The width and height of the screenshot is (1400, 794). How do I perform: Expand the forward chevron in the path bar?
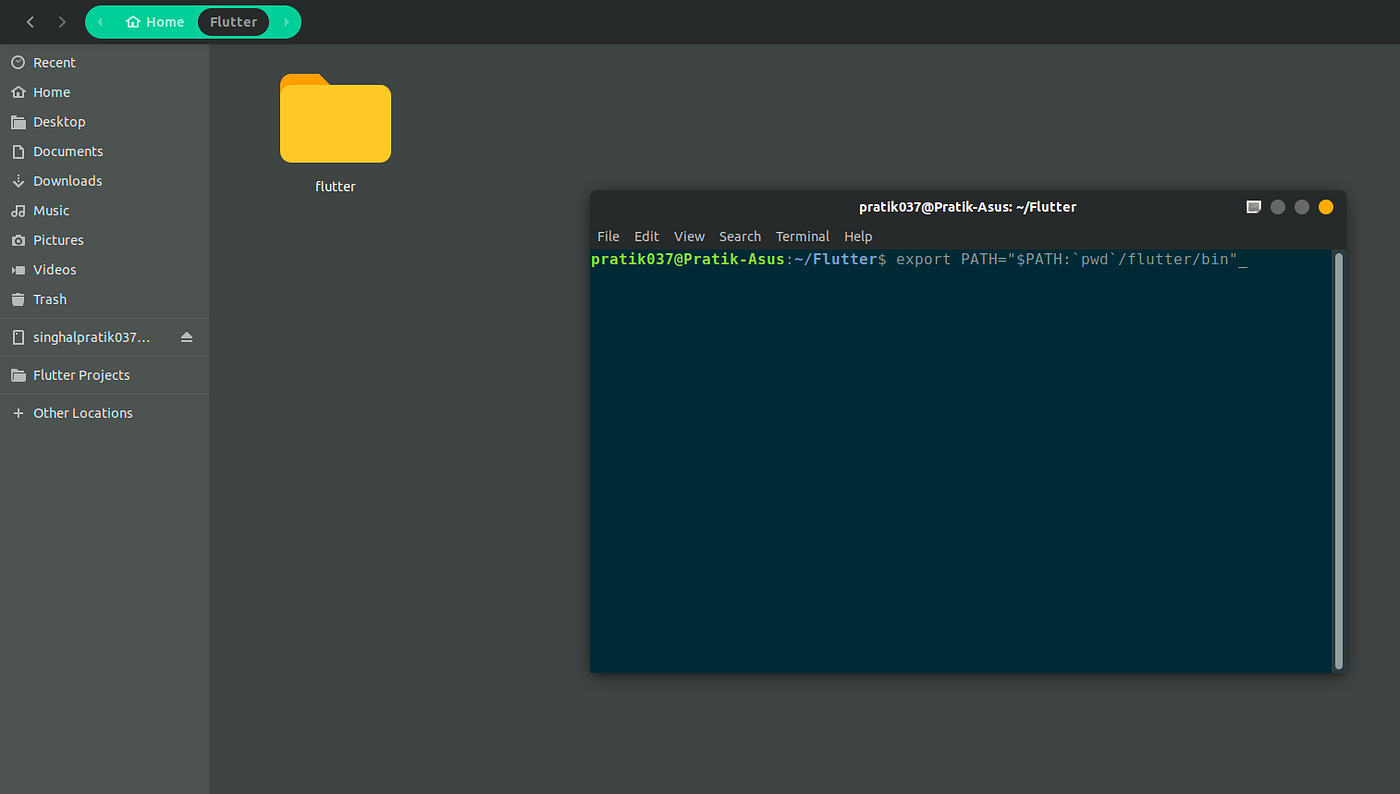tap(287, 21)
